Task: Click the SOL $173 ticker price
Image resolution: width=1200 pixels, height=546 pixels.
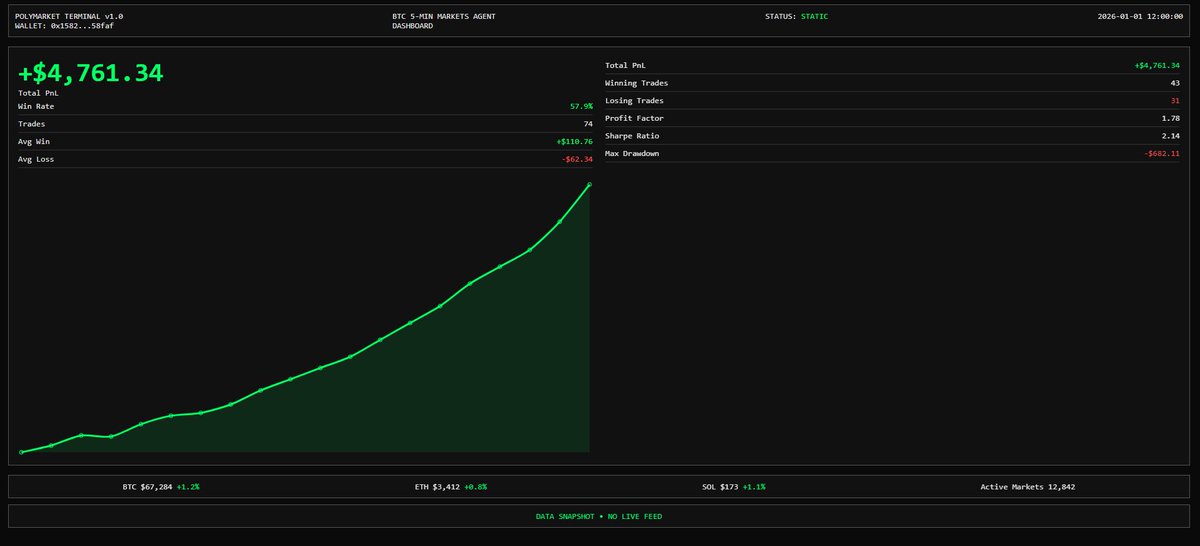Action: click(x=720, y=487)
